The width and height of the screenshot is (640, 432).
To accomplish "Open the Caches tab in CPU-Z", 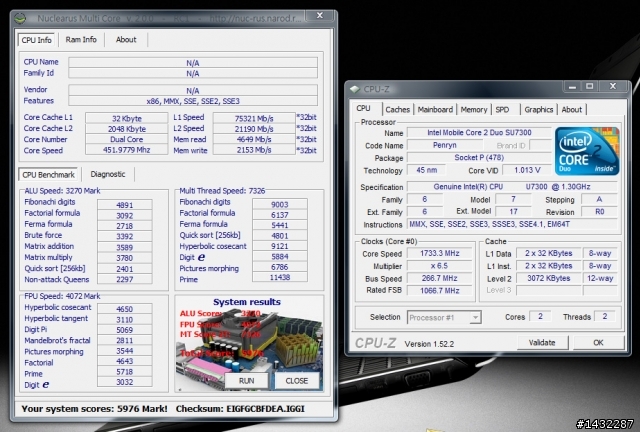I will (397, 109).
